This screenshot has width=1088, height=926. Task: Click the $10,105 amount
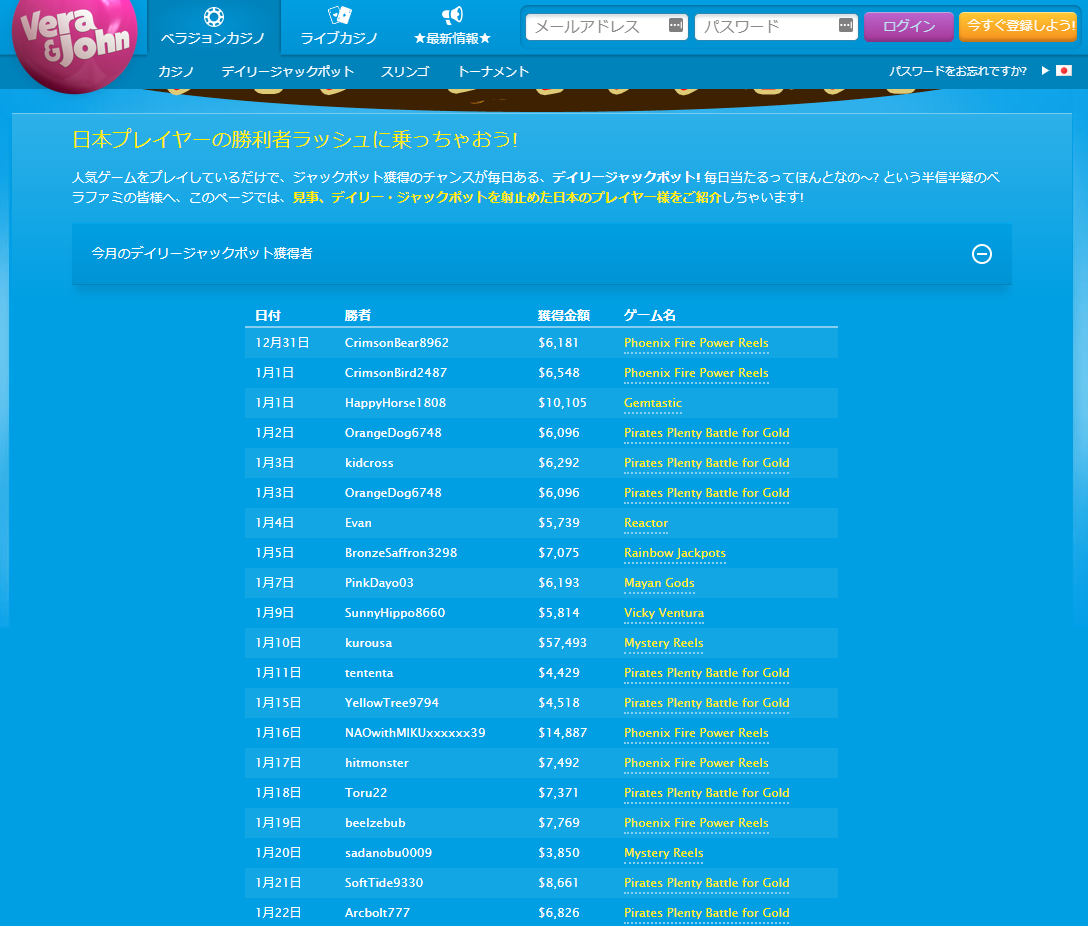[563, 403]
